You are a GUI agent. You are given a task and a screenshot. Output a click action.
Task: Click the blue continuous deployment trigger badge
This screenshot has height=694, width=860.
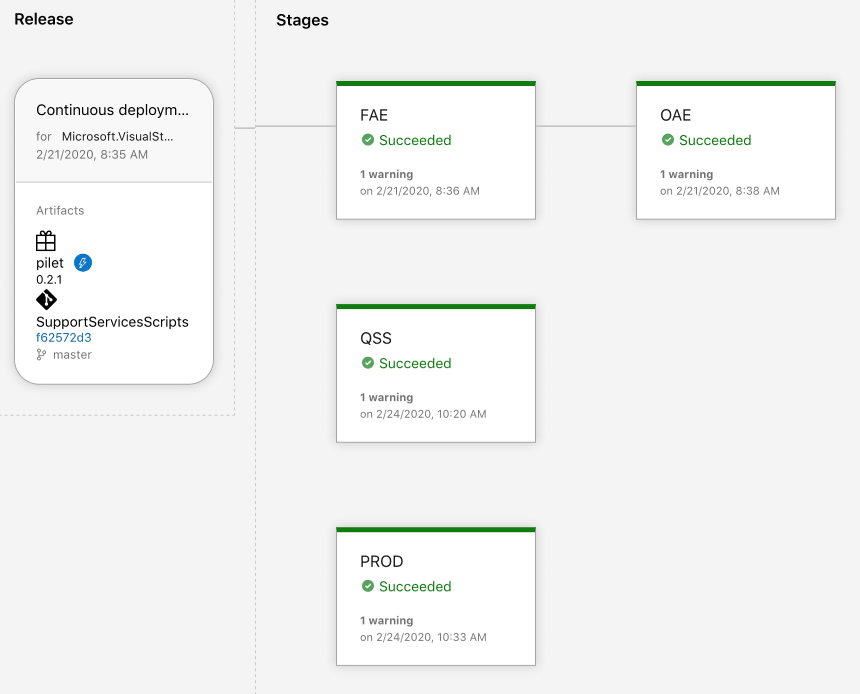(x=83, y=263)
